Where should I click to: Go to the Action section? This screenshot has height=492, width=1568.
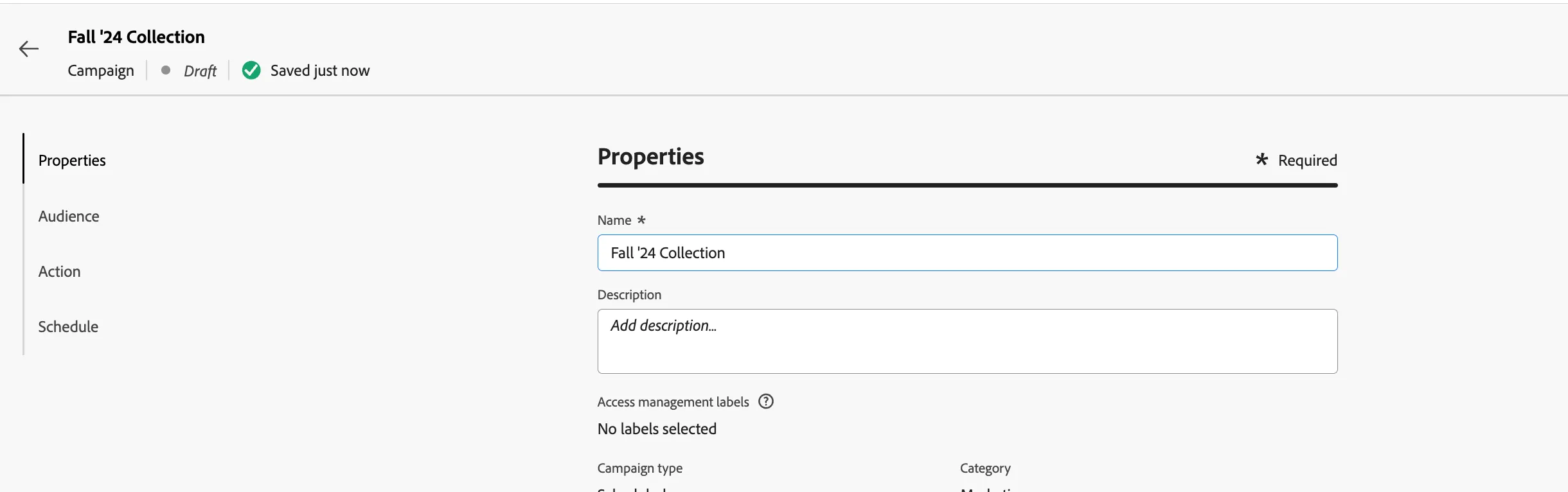[60, 271]
